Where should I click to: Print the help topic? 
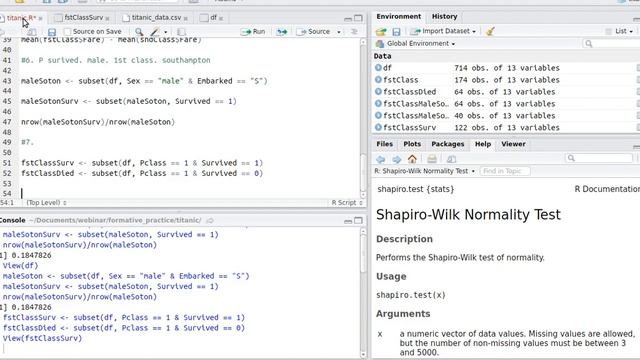tap(432, 159)
